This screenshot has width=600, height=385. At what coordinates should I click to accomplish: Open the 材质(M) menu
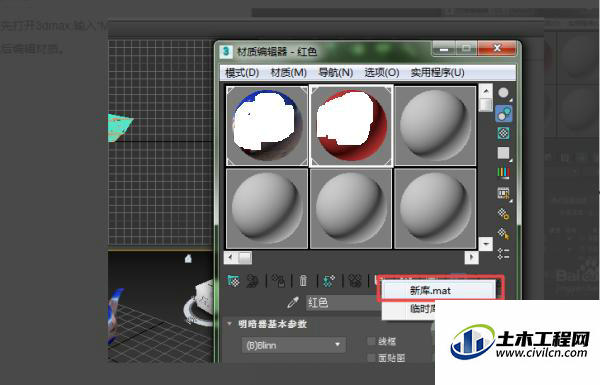(x=289, y=72)
